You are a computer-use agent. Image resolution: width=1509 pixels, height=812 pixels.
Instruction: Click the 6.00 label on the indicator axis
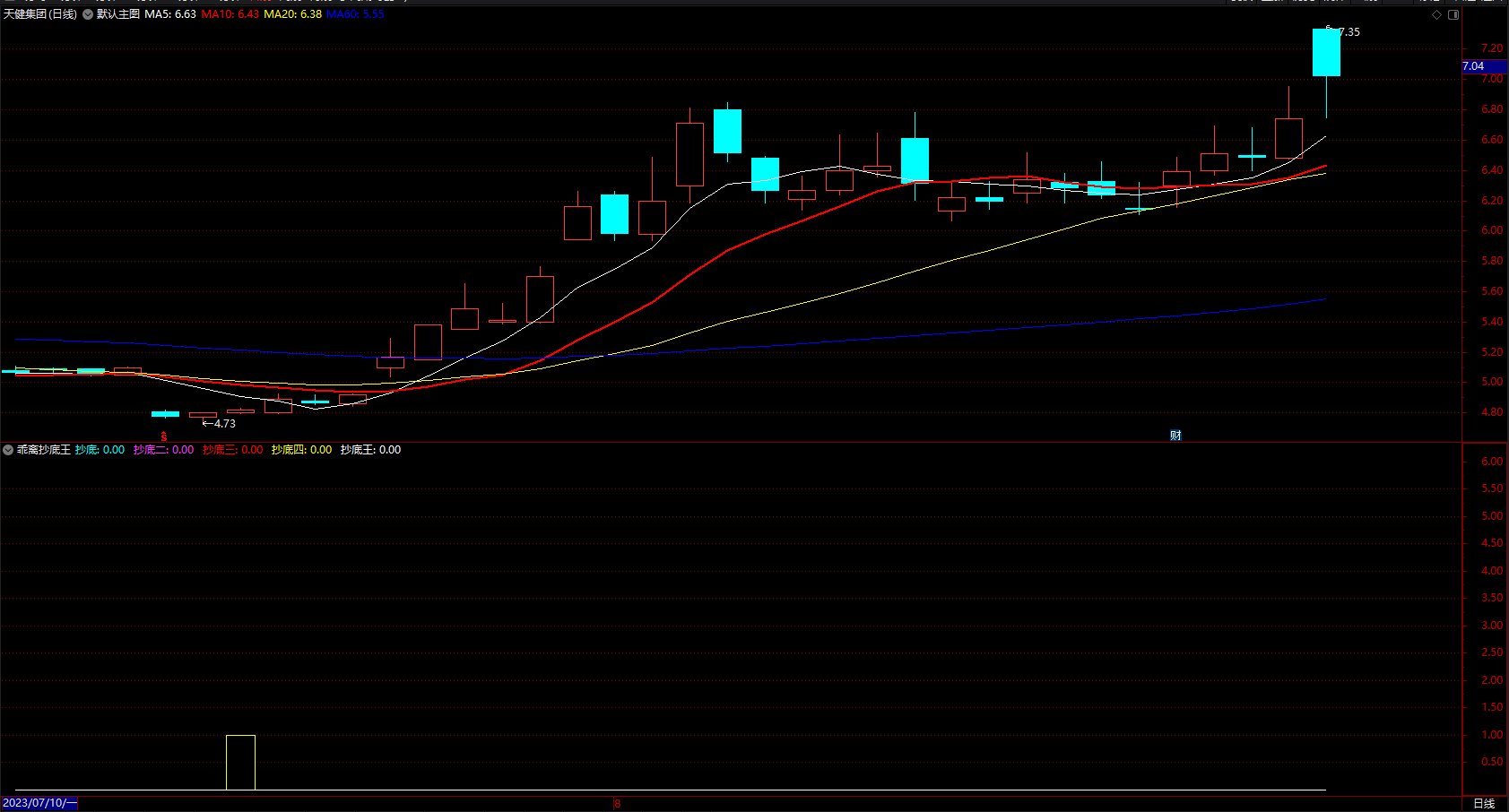tap(1492, 462)
